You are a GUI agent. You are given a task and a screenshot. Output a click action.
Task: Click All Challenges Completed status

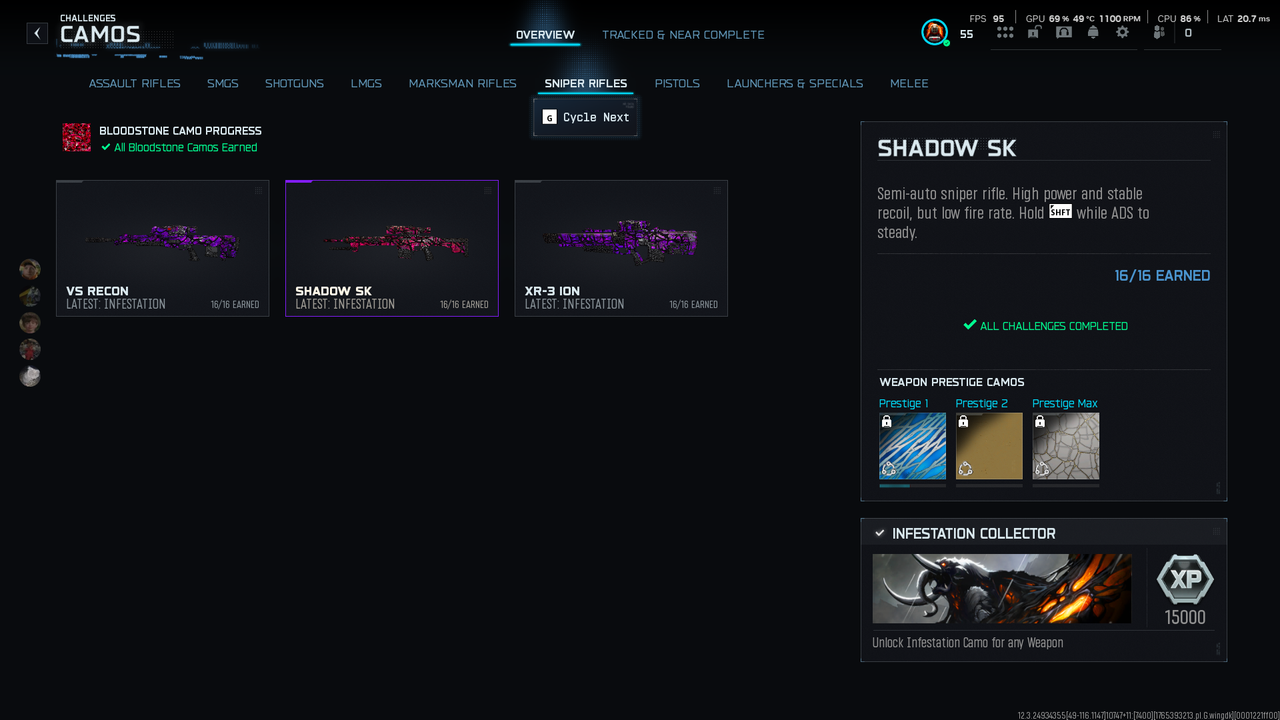click(x=1045, y=326)
